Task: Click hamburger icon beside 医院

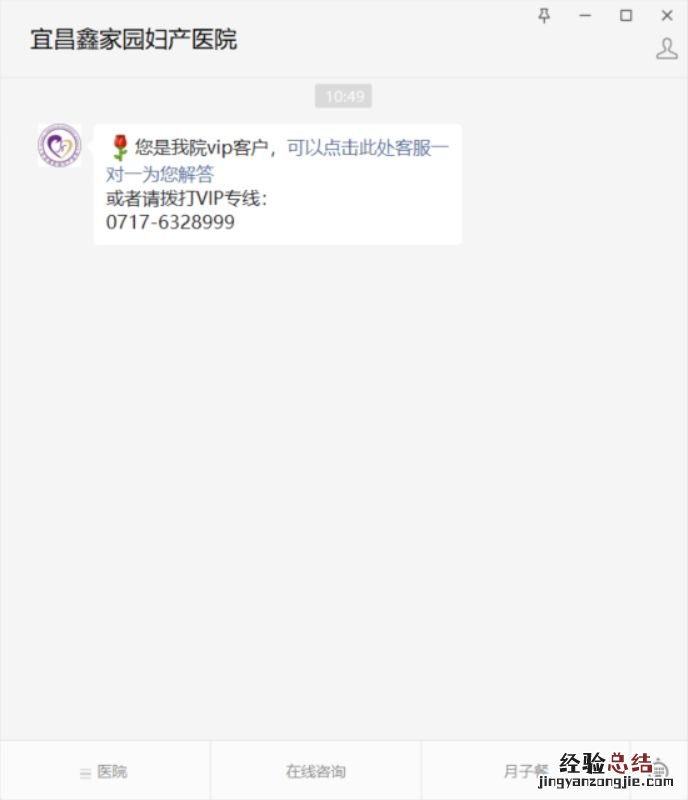Action: coord(85,773)
